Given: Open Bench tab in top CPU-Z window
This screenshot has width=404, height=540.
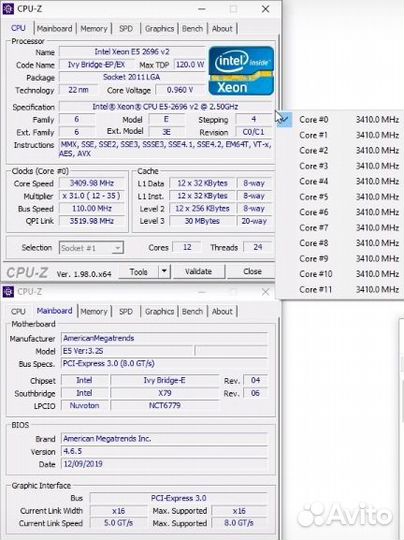Looking at the screenshot, I should (x=192, y=29).
